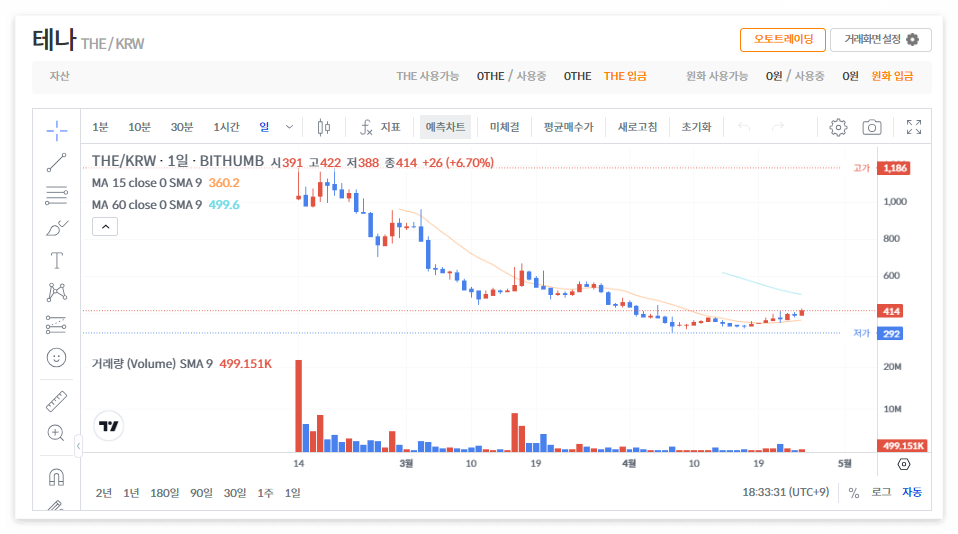Toggle the 예측차트 button
The image size is (958, 534).
click(445, 127)
